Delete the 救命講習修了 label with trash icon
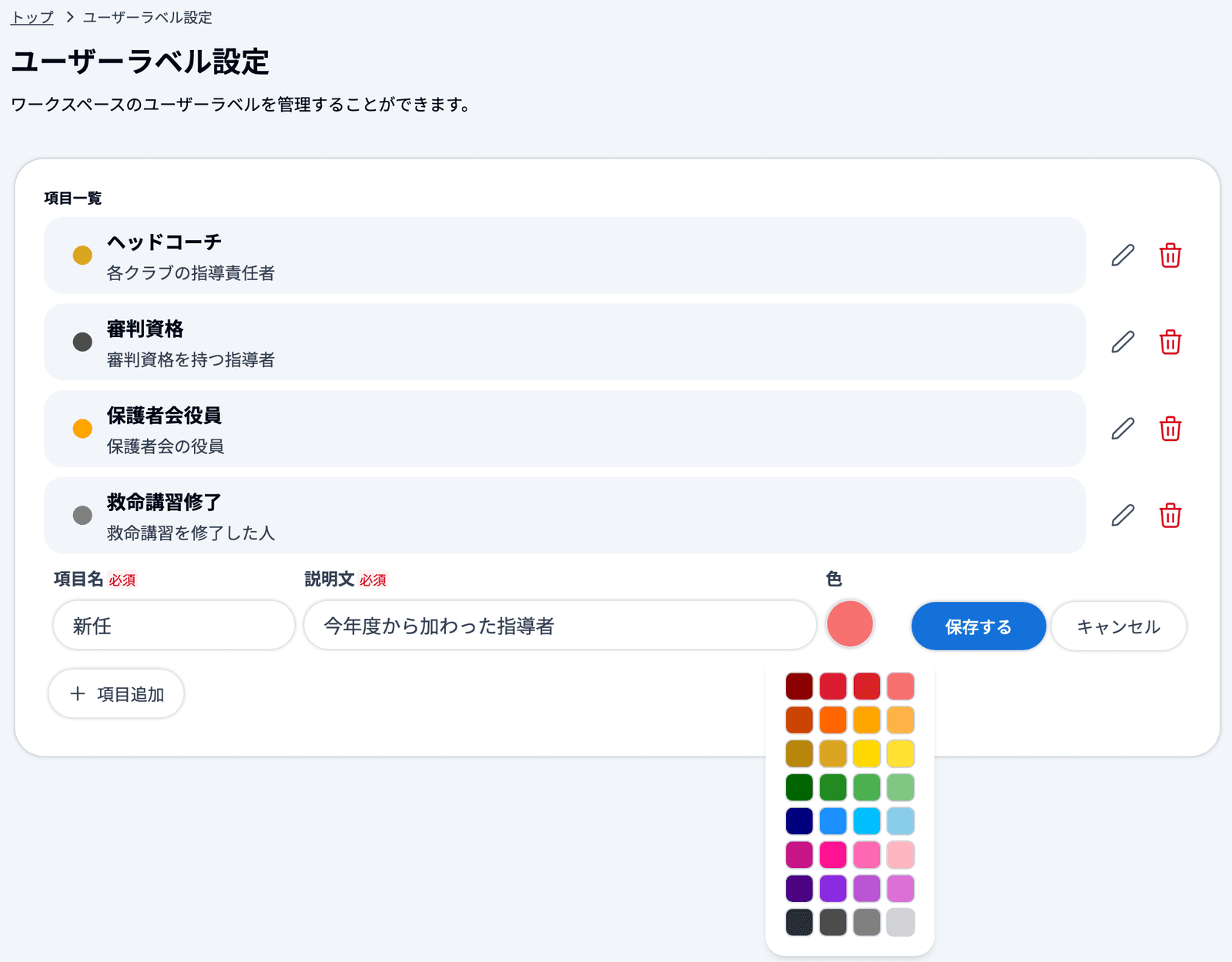Screen dimensions: 1232x962 point(1170,516)
